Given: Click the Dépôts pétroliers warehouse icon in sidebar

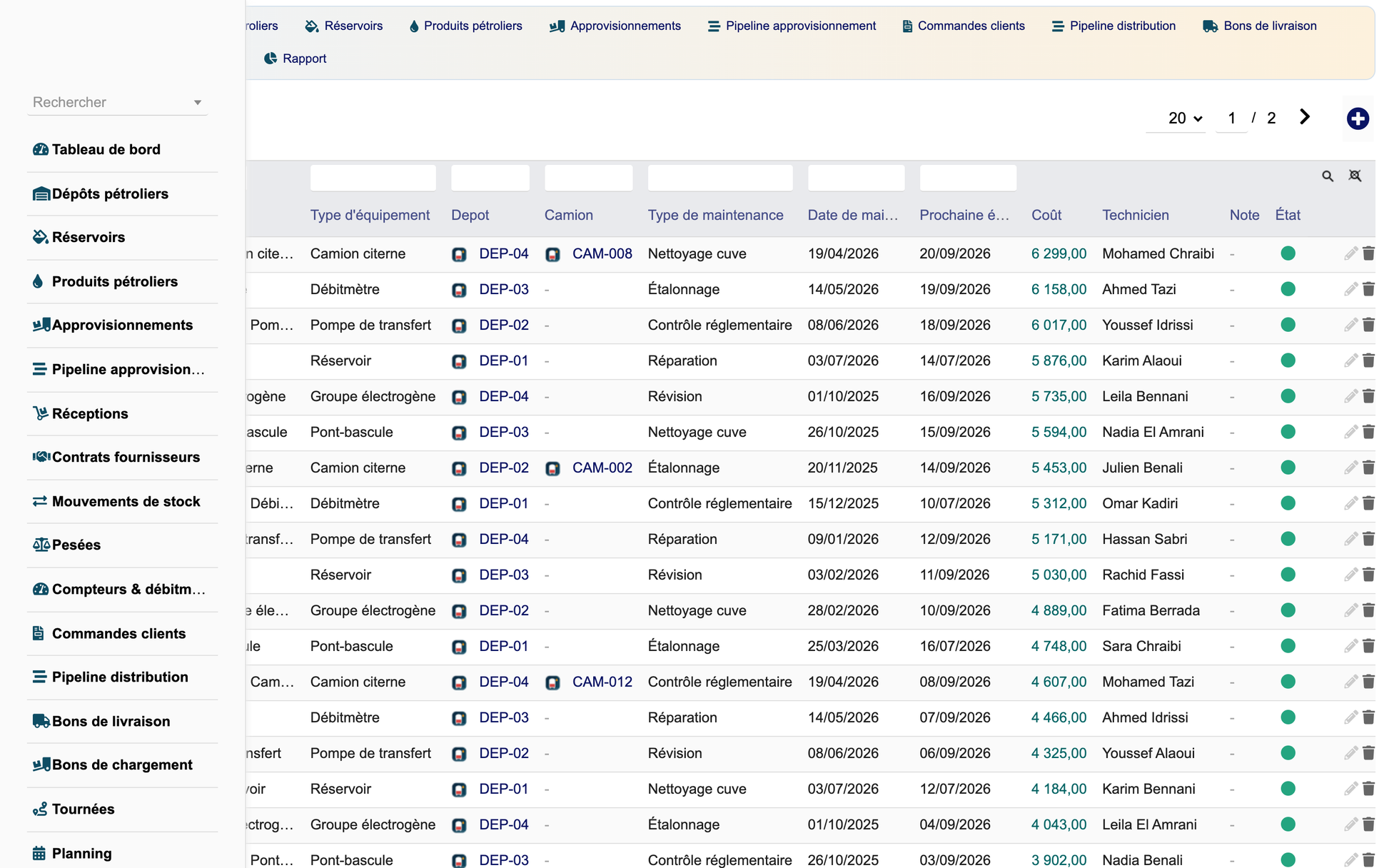Looking at the screenshot, I should pyautogui.click(x=41, y=193).
